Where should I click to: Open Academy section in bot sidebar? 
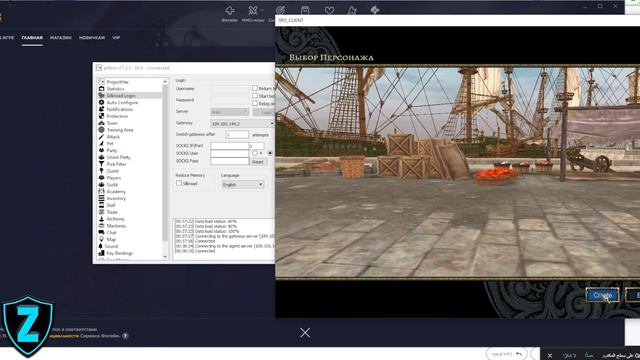click(116, 191)
